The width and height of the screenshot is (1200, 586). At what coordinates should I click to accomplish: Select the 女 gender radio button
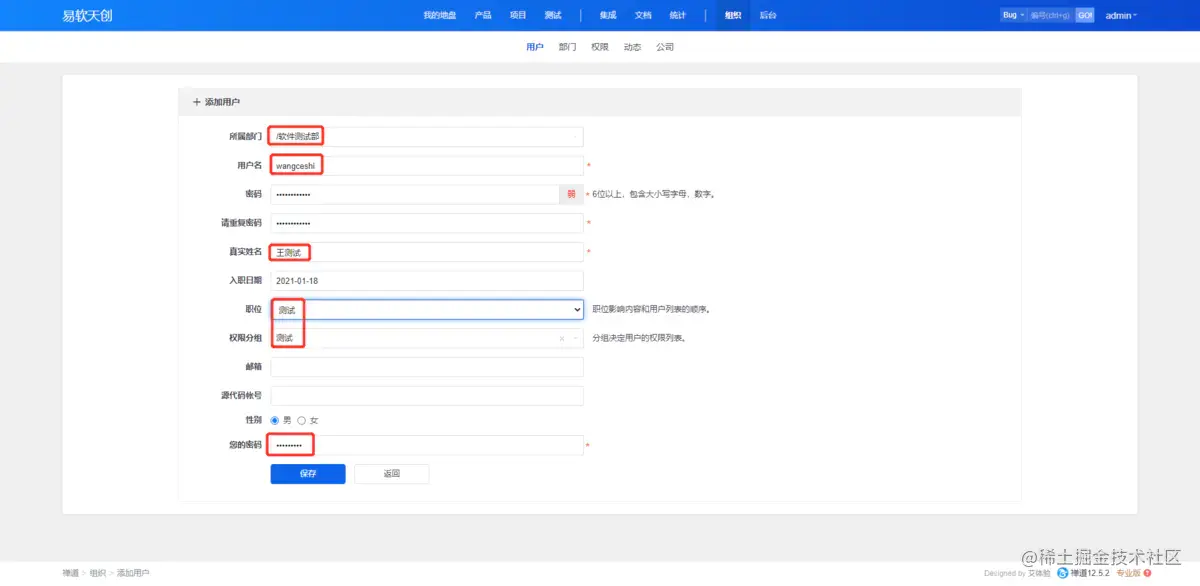[302, 420]
